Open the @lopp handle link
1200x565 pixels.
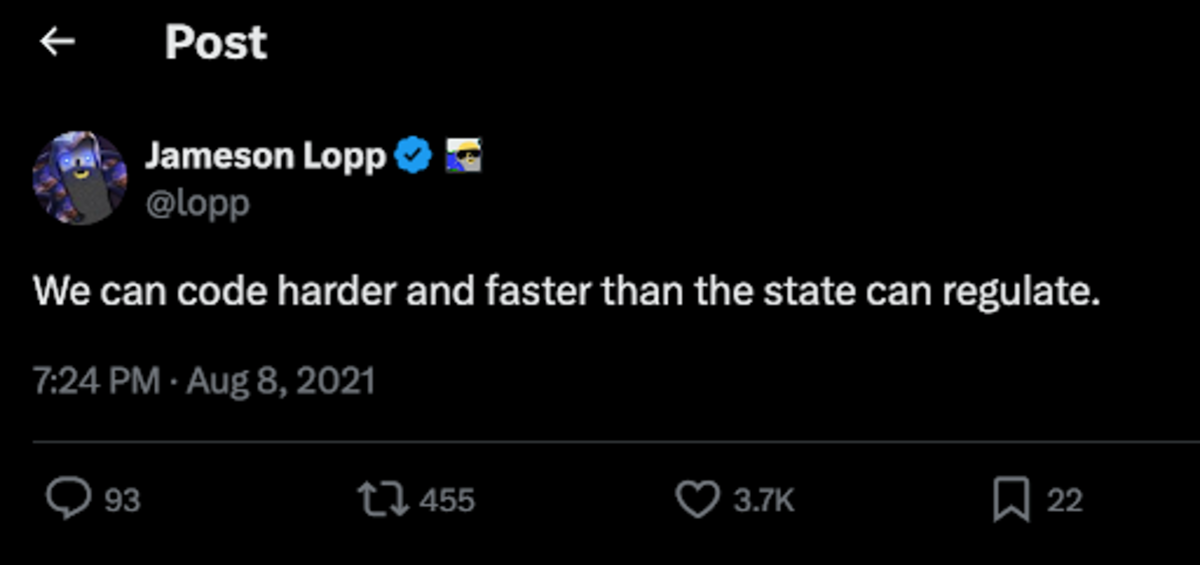197,203
